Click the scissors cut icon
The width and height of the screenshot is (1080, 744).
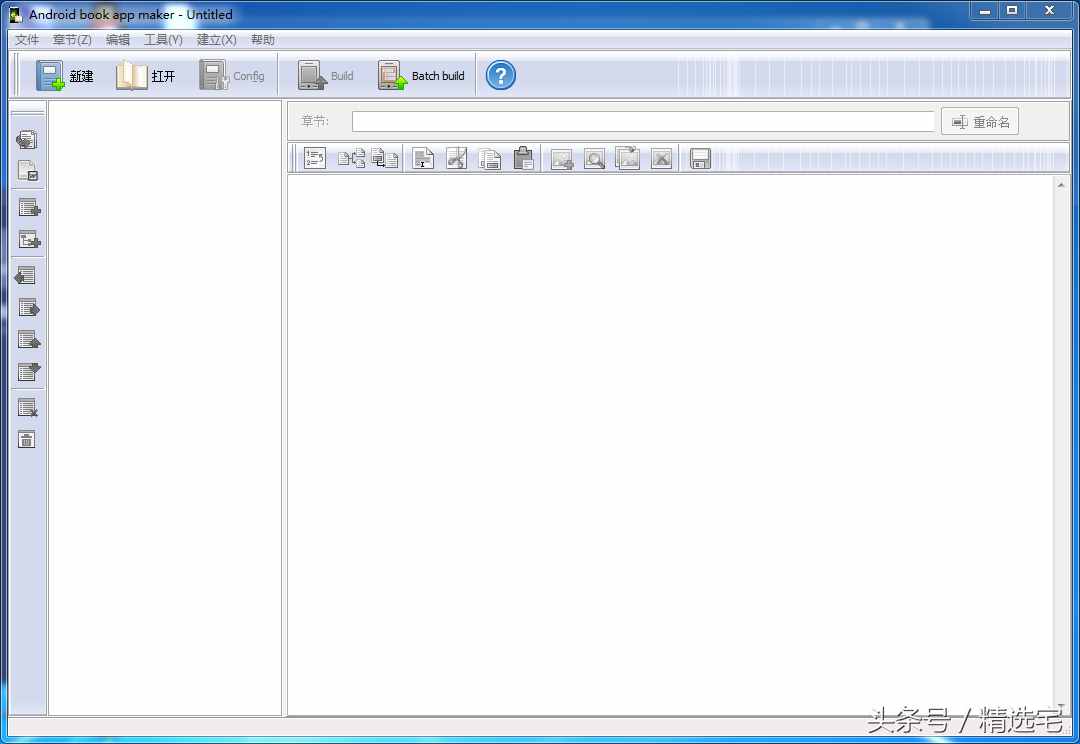coord(456,158)
